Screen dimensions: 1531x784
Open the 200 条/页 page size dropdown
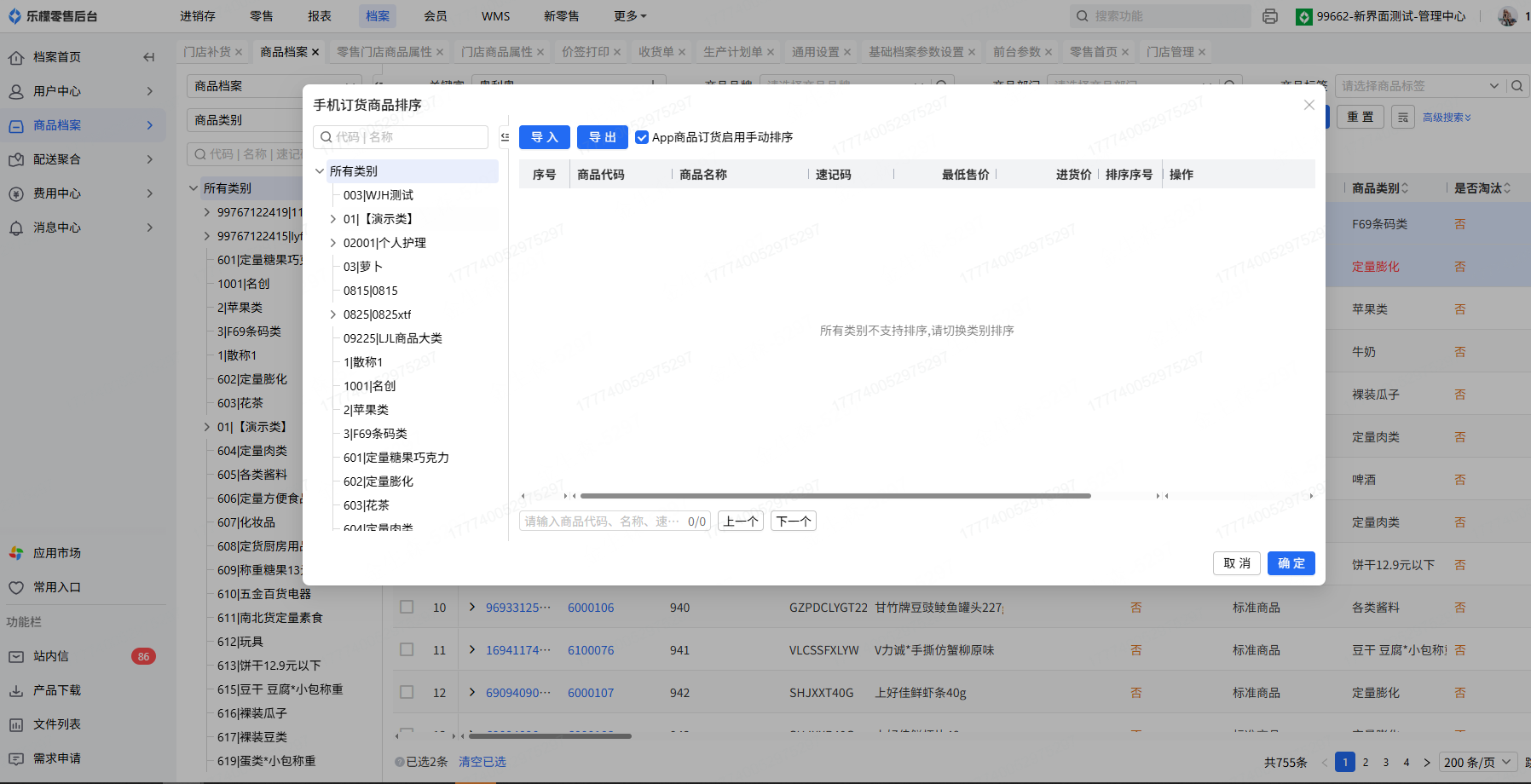pos(1477,762)
